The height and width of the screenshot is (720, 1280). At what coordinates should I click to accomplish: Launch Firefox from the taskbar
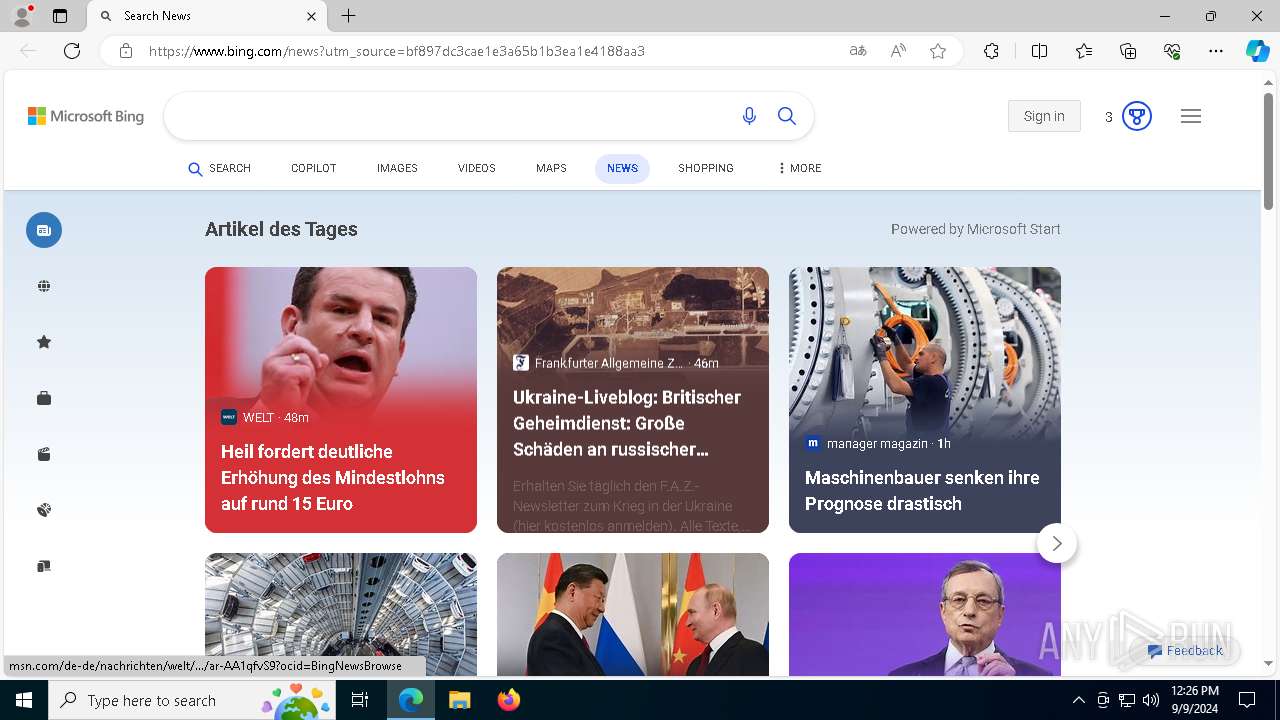[x=508, y=700]
